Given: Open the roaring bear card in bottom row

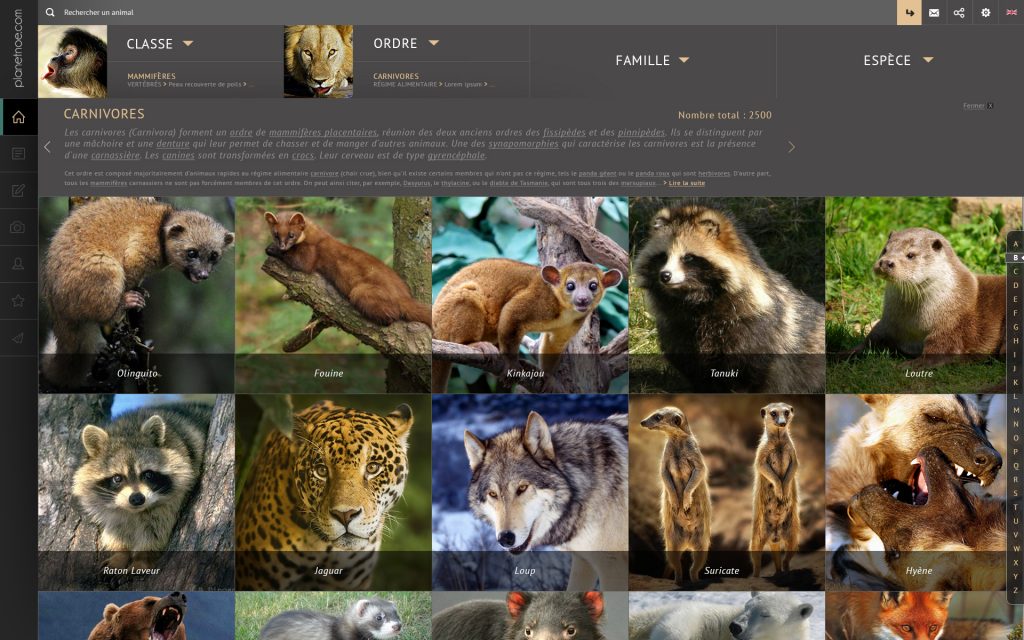Looking at the screenshot, I should (136, 616).
